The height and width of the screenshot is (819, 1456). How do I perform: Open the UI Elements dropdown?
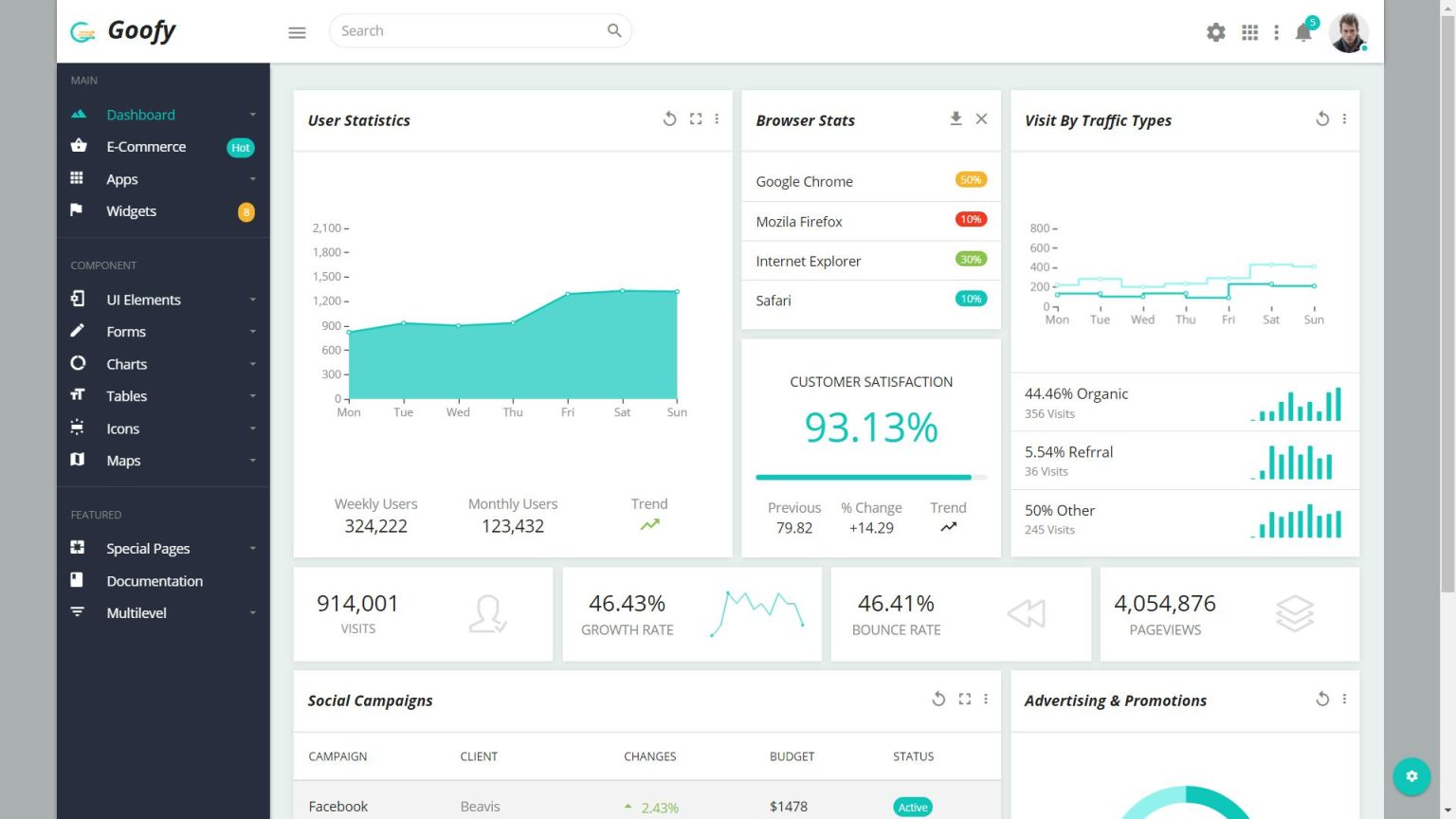point(143,300)
